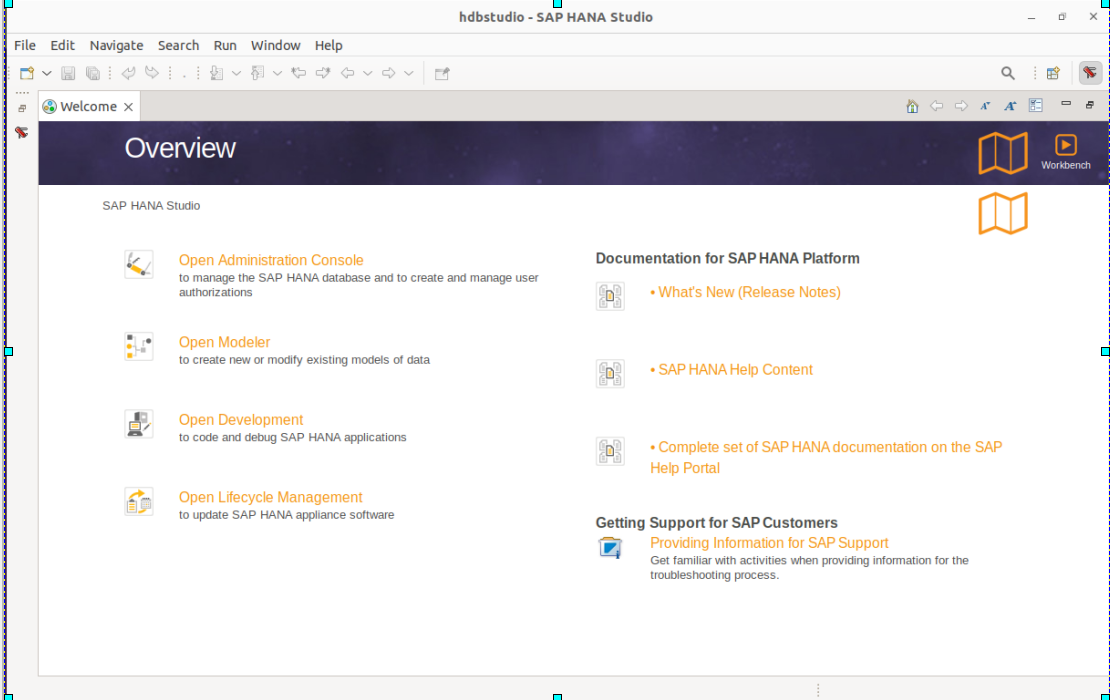Open SAP HANA Help Content link

click(x=735, y=370)
